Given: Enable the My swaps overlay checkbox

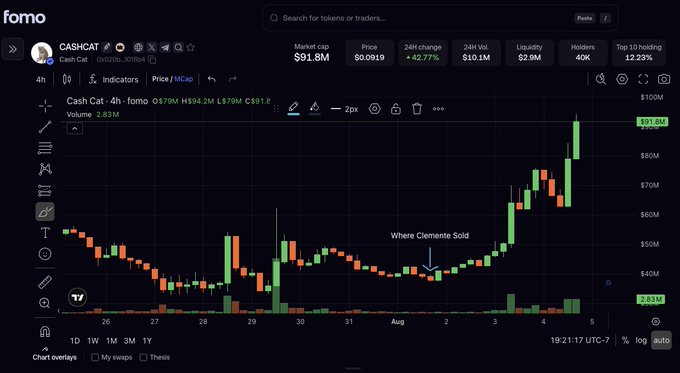Looking at the screenshot, I should (95, 357).
